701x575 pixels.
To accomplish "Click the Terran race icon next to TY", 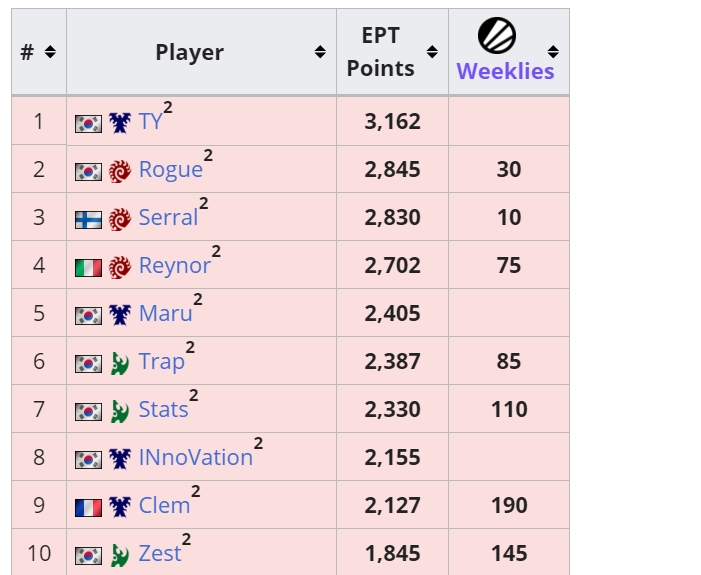I will tap(120, 123).
